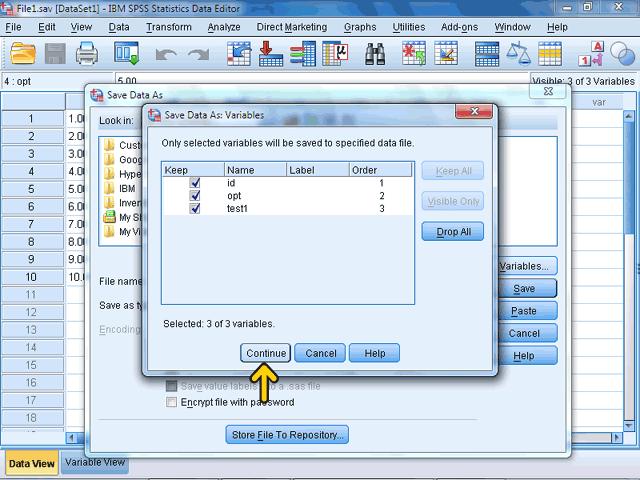Uncheck Keep checkbox for opt variable
640x480 pixels.
[x=195, y=196]
